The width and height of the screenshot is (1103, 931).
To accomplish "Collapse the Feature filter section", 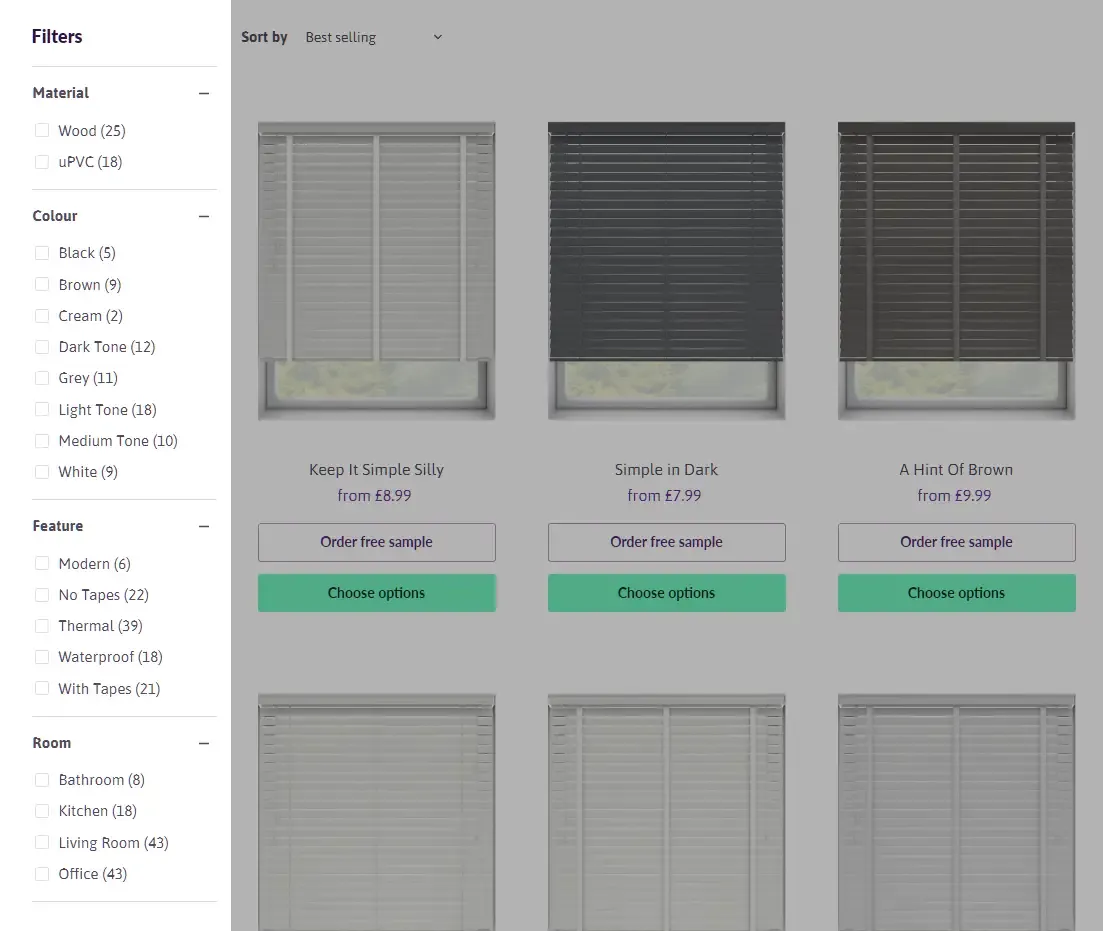I will [204, 526].
